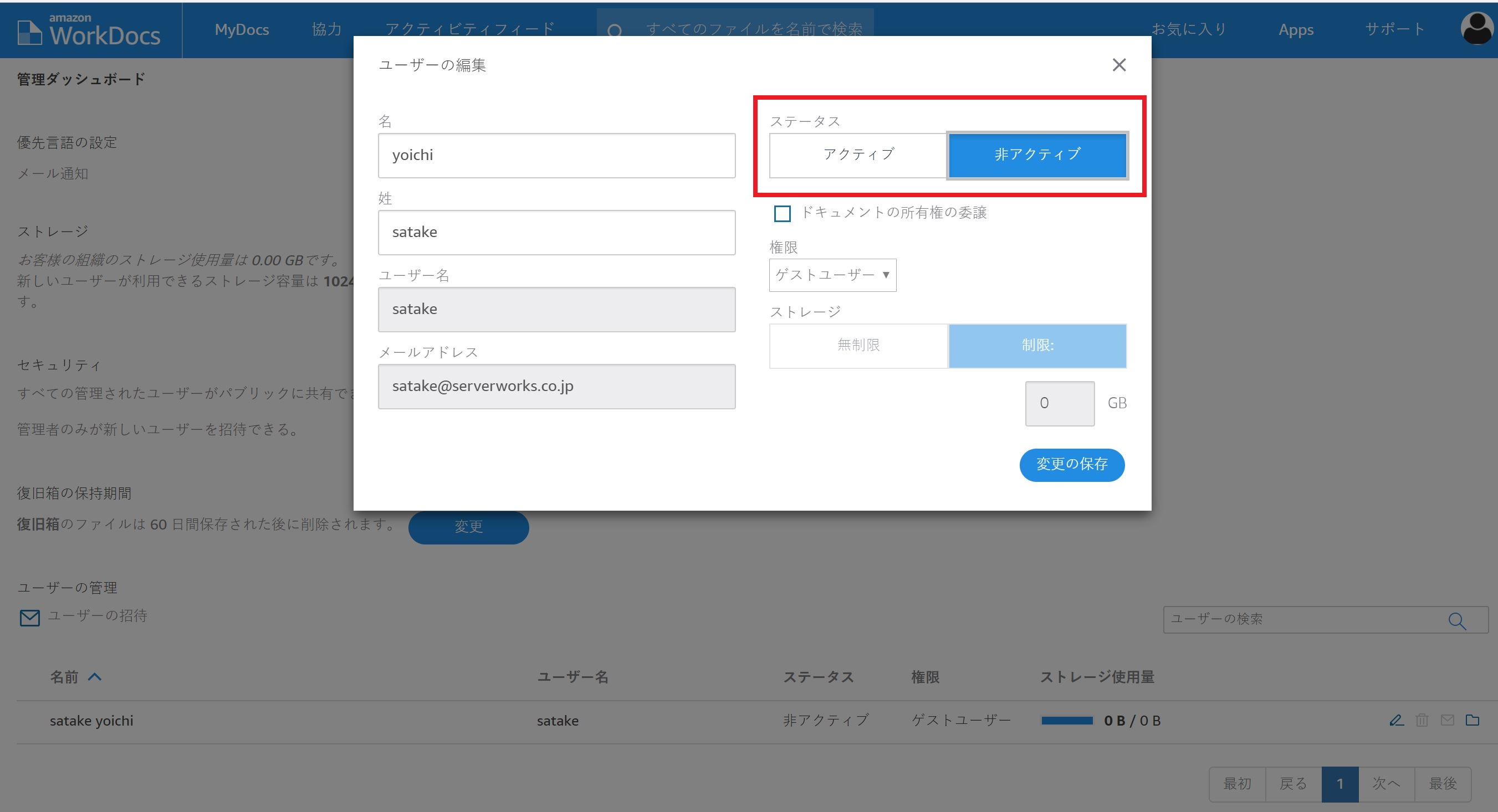This screenshot has width=1498, height=812.
Task: Click 非アクティブ status cell in table
Action: point(826,720)
